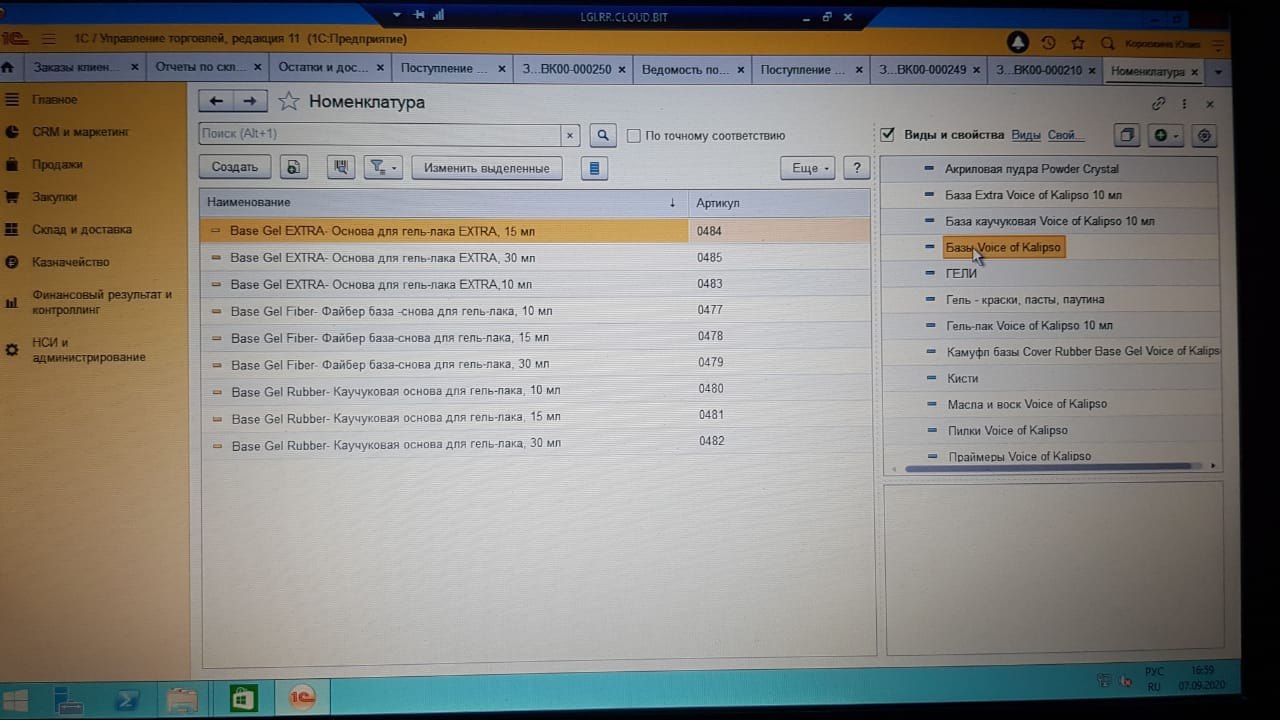Select Base Gel Rubber 30 мл row

tap(535, 443)
